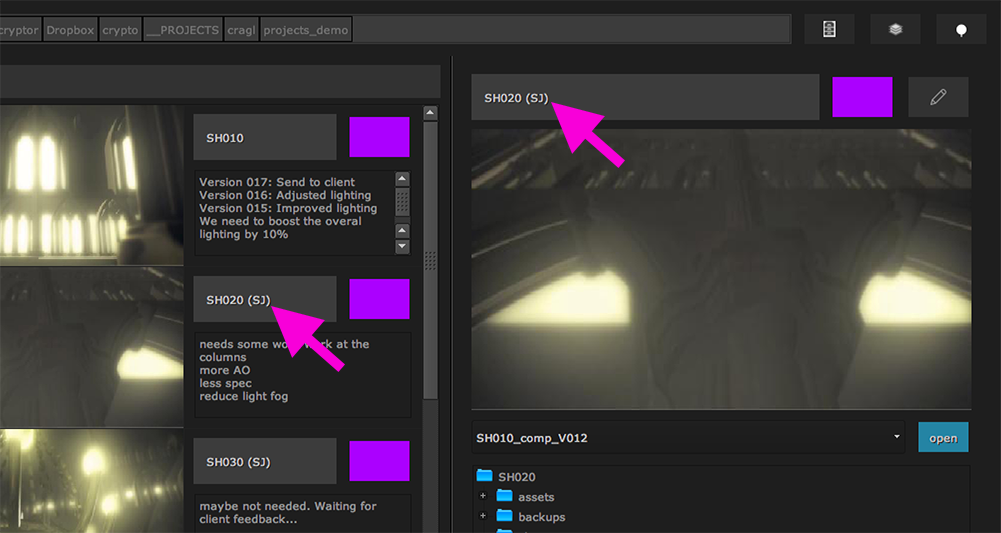Click the film strip icon in top bar

coord(829,30)
